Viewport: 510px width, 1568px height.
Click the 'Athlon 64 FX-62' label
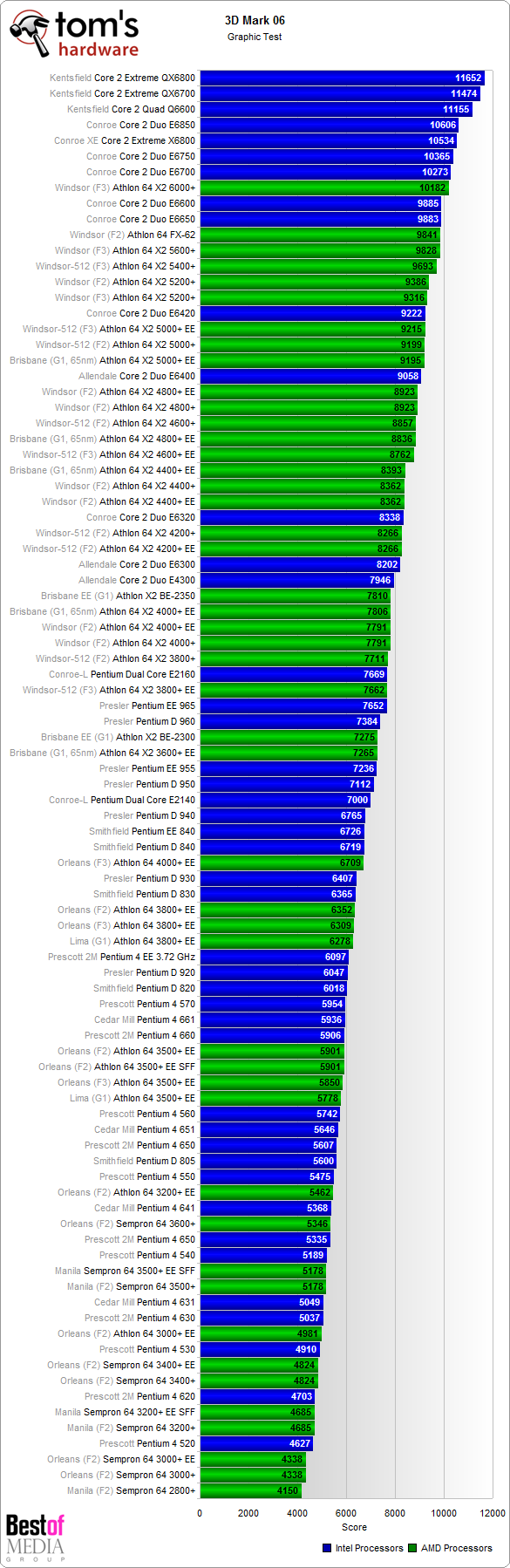pos(161,235)
